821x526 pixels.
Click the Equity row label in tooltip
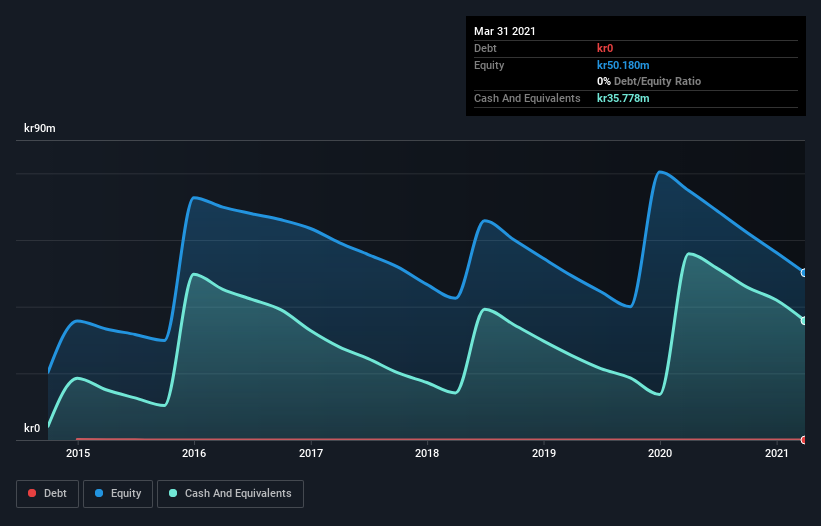pos(489,65)
